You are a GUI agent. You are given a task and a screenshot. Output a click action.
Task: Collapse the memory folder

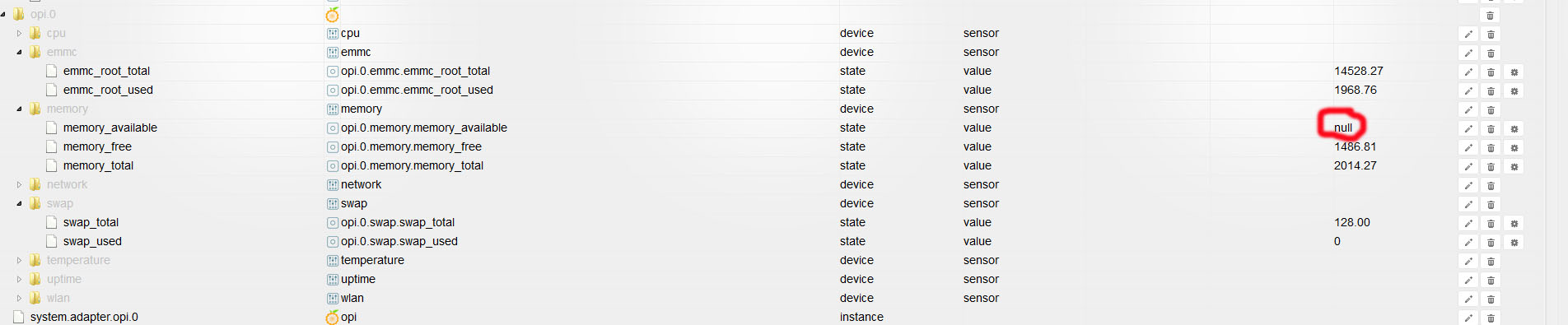point(20,109)
